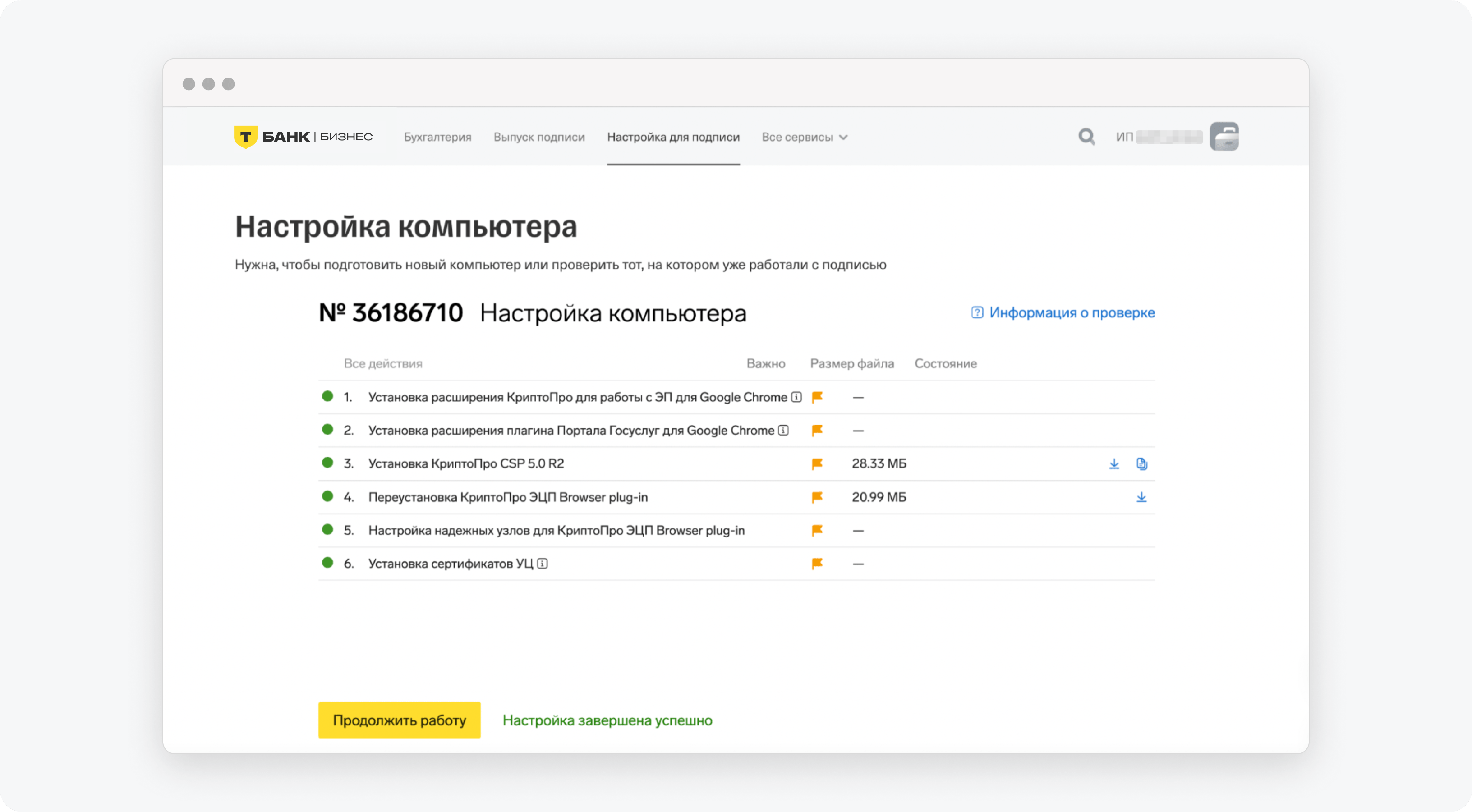The image size is (1472, 812).
Task: Click the green status dot of step 4
Action: (x=327, y=496)
